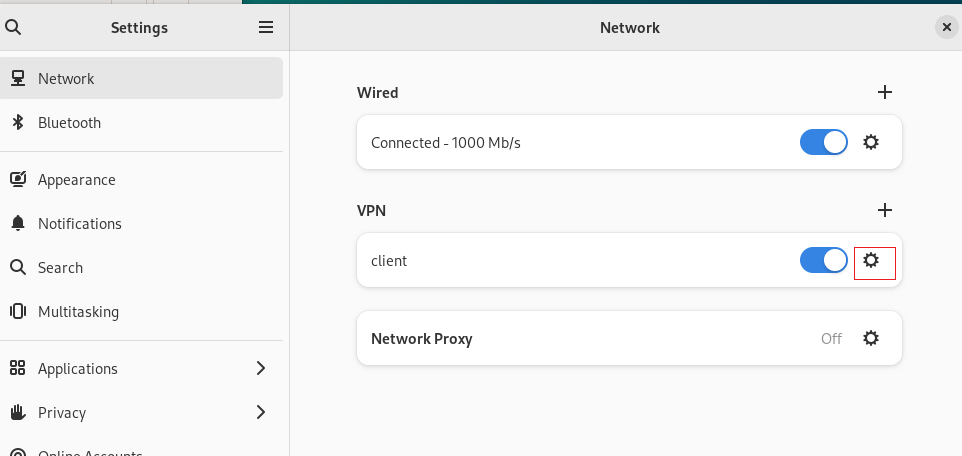The image size is (962, 456).
Task: Open client VPN gear settings
Action: (871, 260)
